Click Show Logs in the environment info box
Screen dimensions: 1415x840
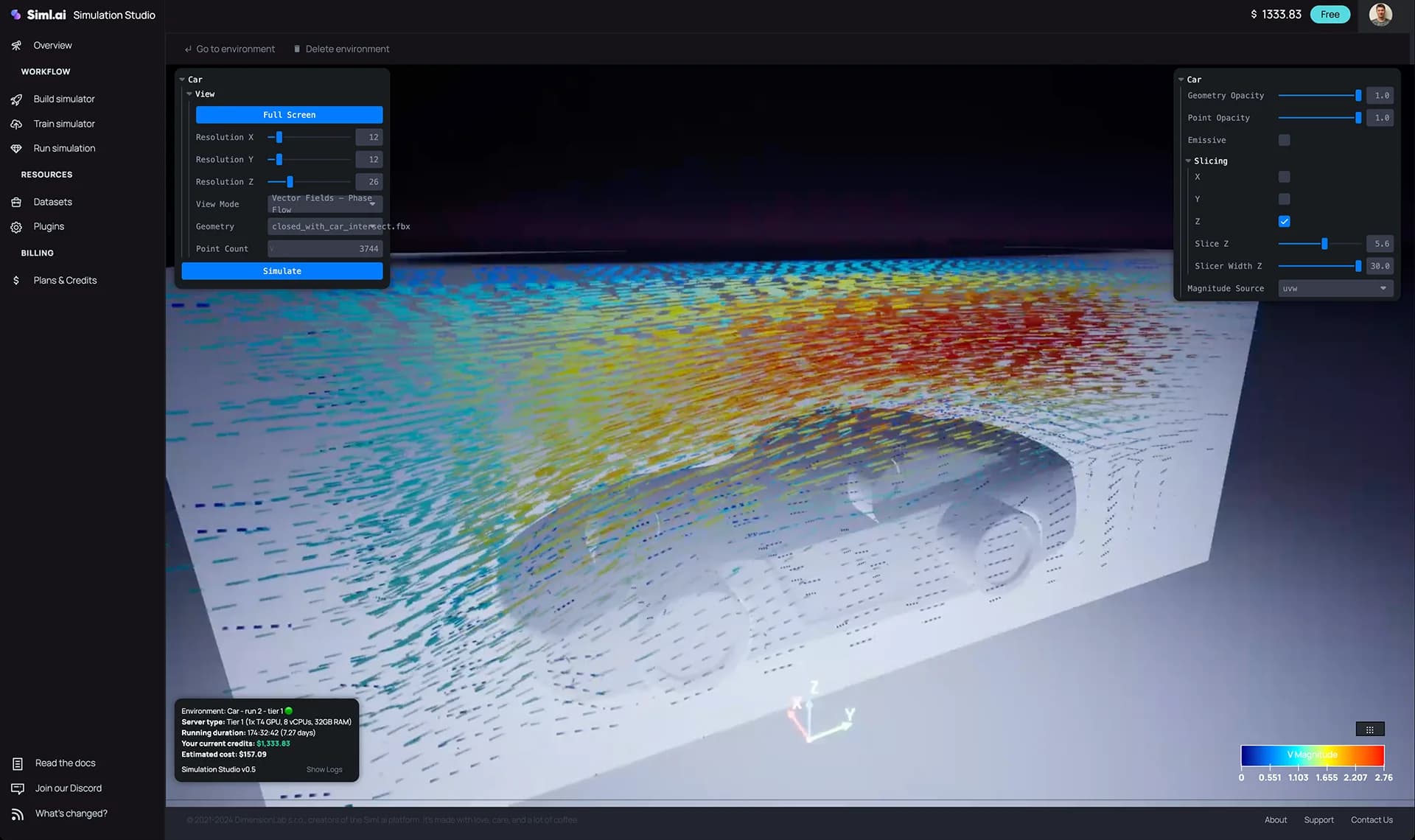click(x=324, y=769)
